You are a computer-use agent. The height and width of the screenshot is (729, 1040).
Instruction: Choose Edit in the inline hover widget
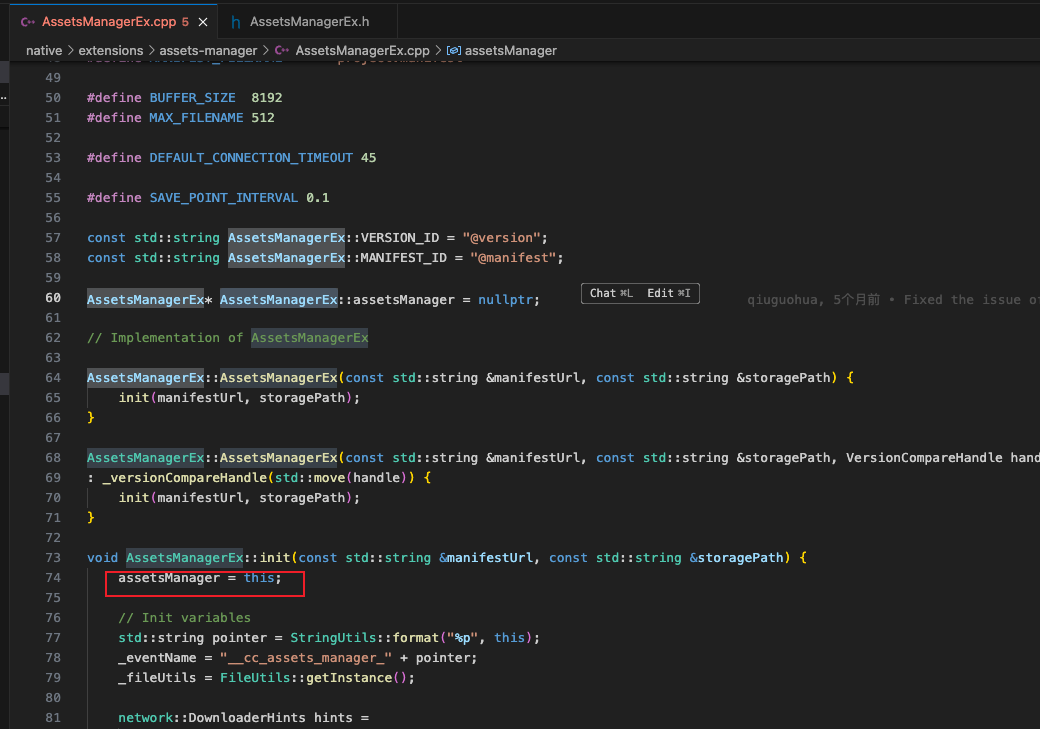coord(669,293)
